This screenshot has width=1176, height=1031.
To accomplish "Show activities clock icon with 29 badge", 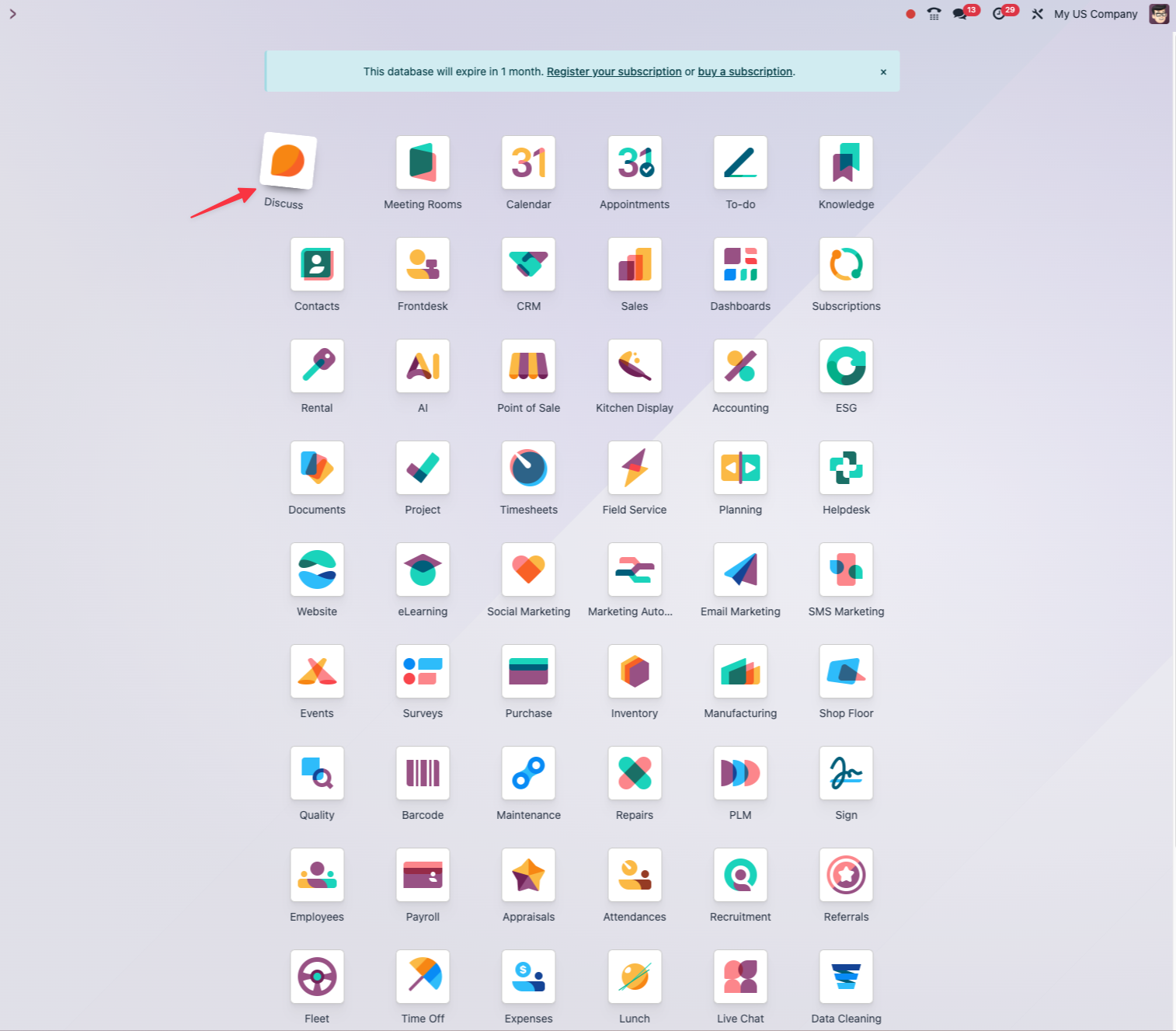I will point(999,14).
